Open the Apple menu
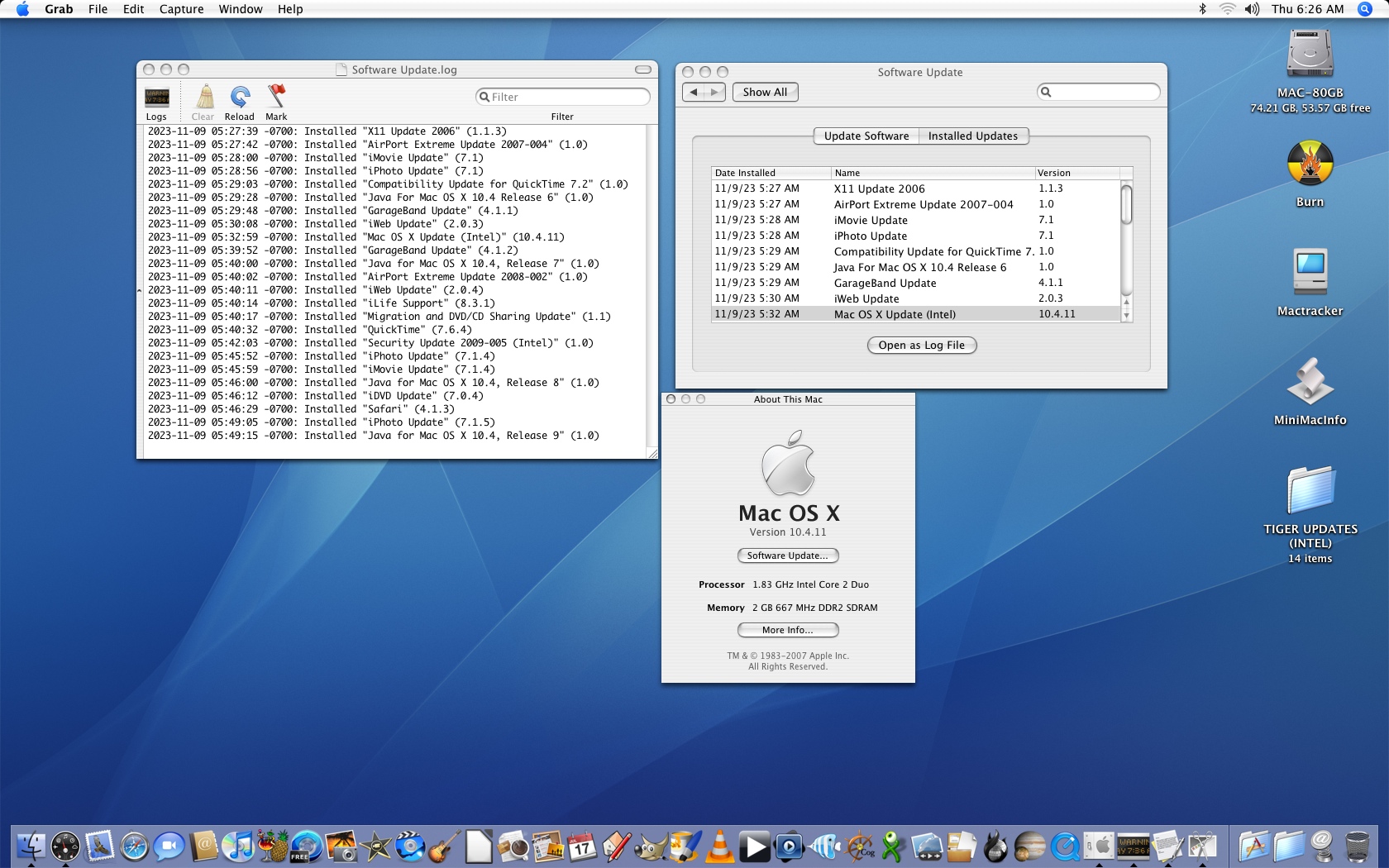 pyautogui.click(x=22, y=8)
